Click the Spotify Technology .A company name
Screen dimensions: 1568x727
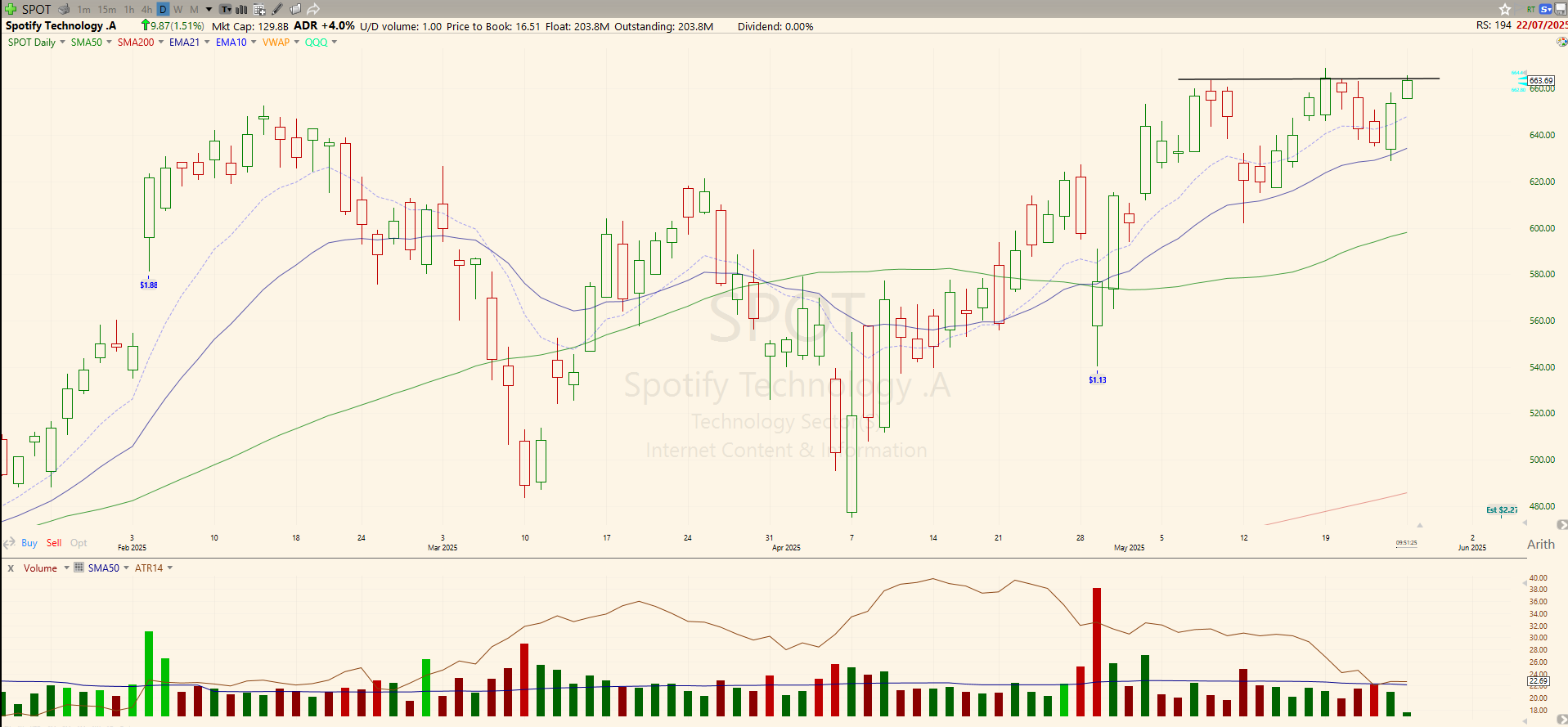point(61,26)
